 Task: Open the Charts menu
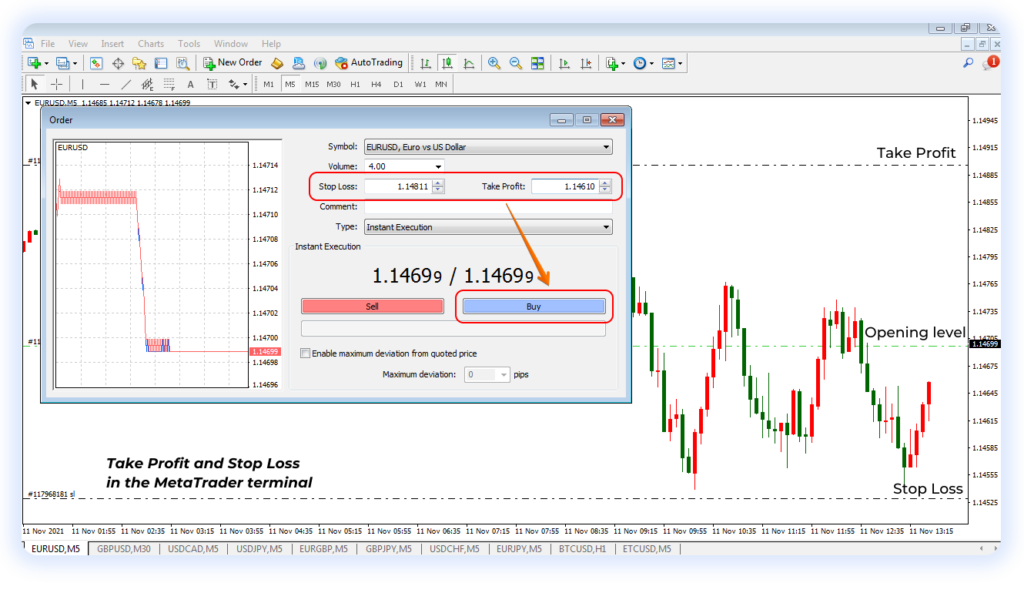pyautogui.click(x=150, y=43)
